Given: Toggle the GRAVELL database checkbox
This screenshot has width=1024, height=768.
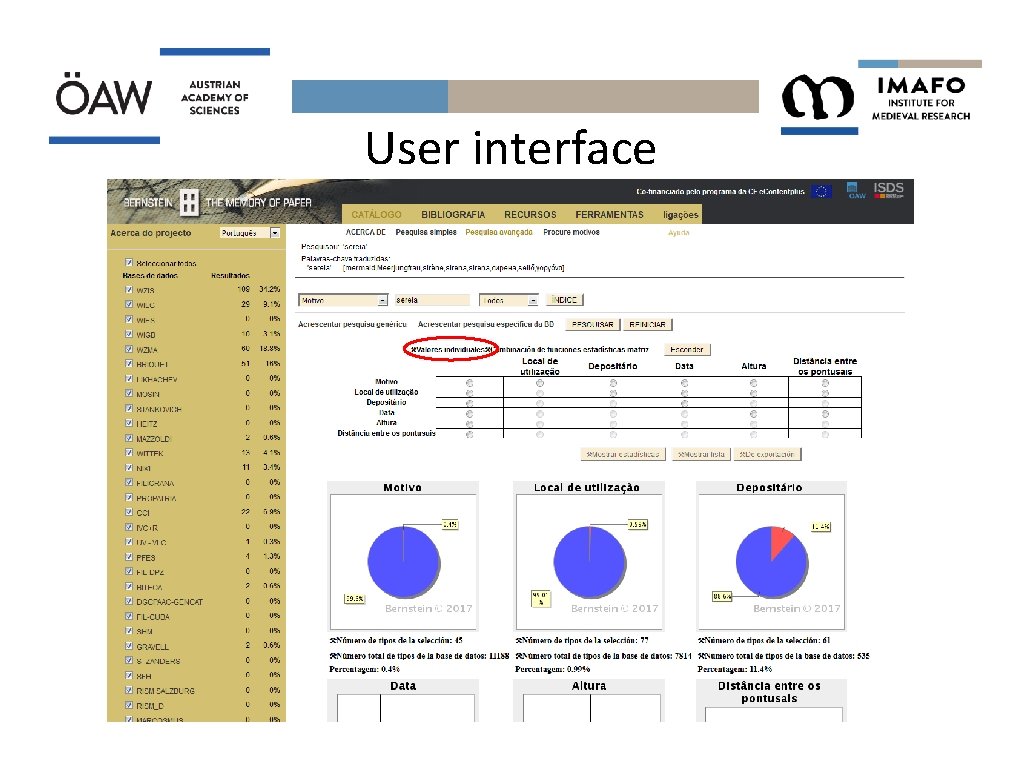Looking at the screenshot, I should tap(129, 646).
